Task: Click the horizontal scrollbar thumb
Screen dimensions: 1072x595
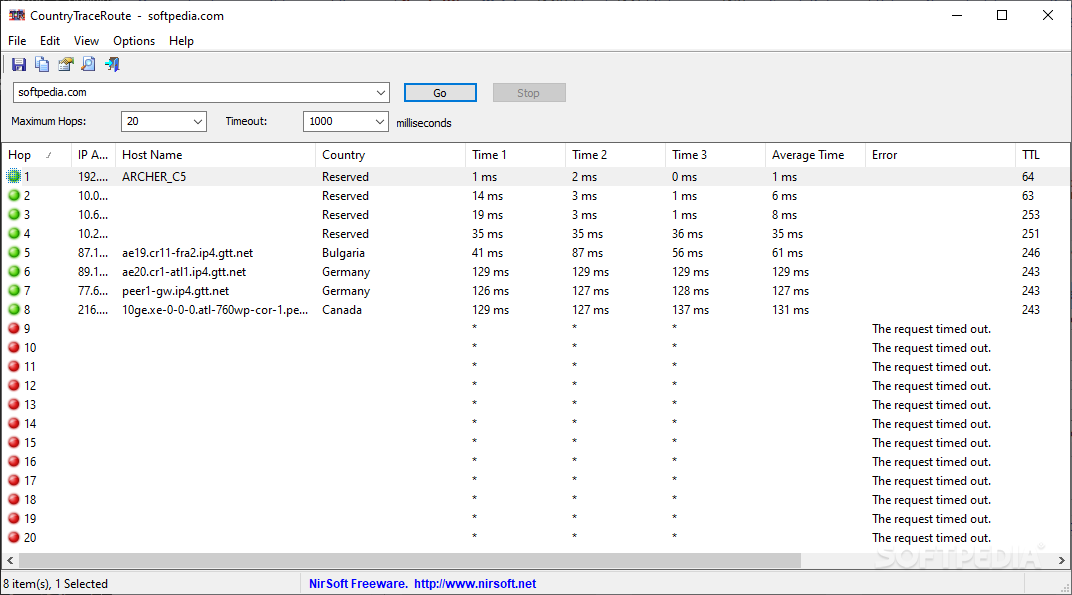Action: (410, 560)
